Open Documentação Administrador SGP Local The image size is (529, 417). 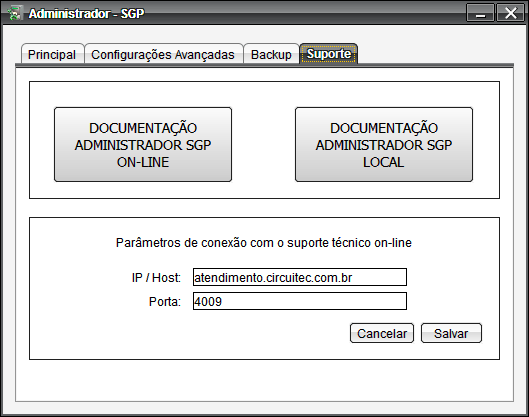coord(384,145)
